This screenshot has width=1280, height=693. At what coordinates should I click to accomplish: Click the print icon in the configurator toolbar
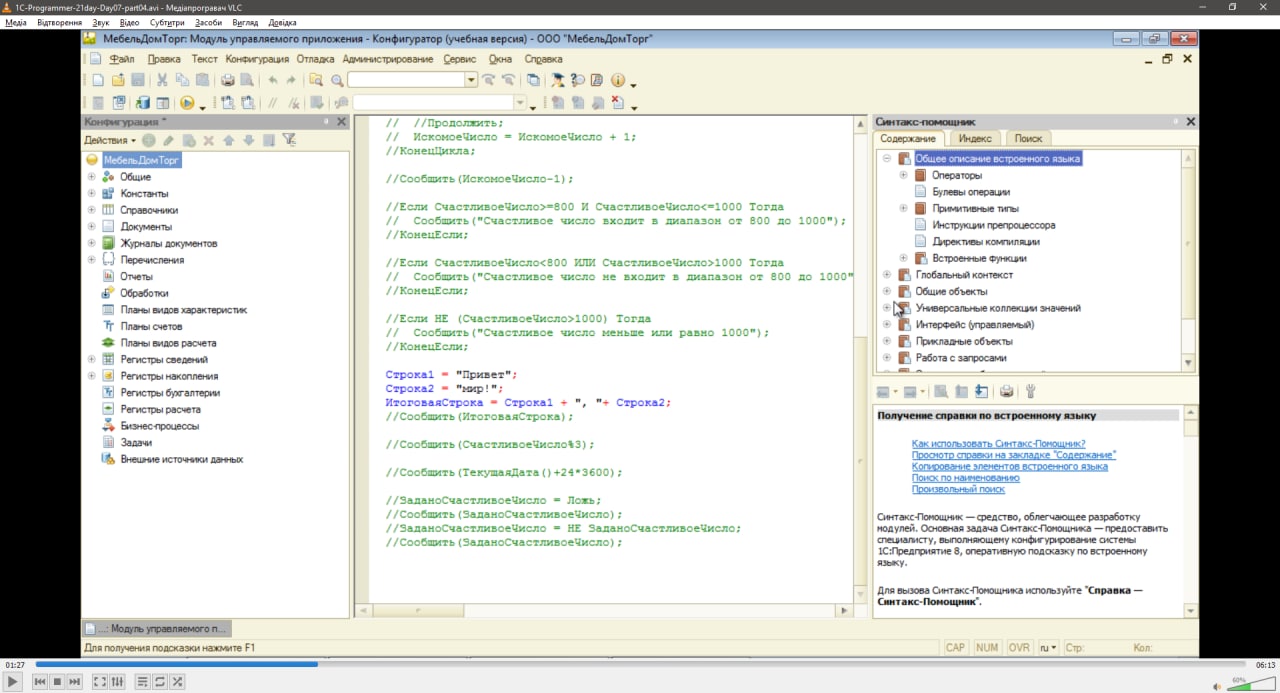tap(227, 80)
